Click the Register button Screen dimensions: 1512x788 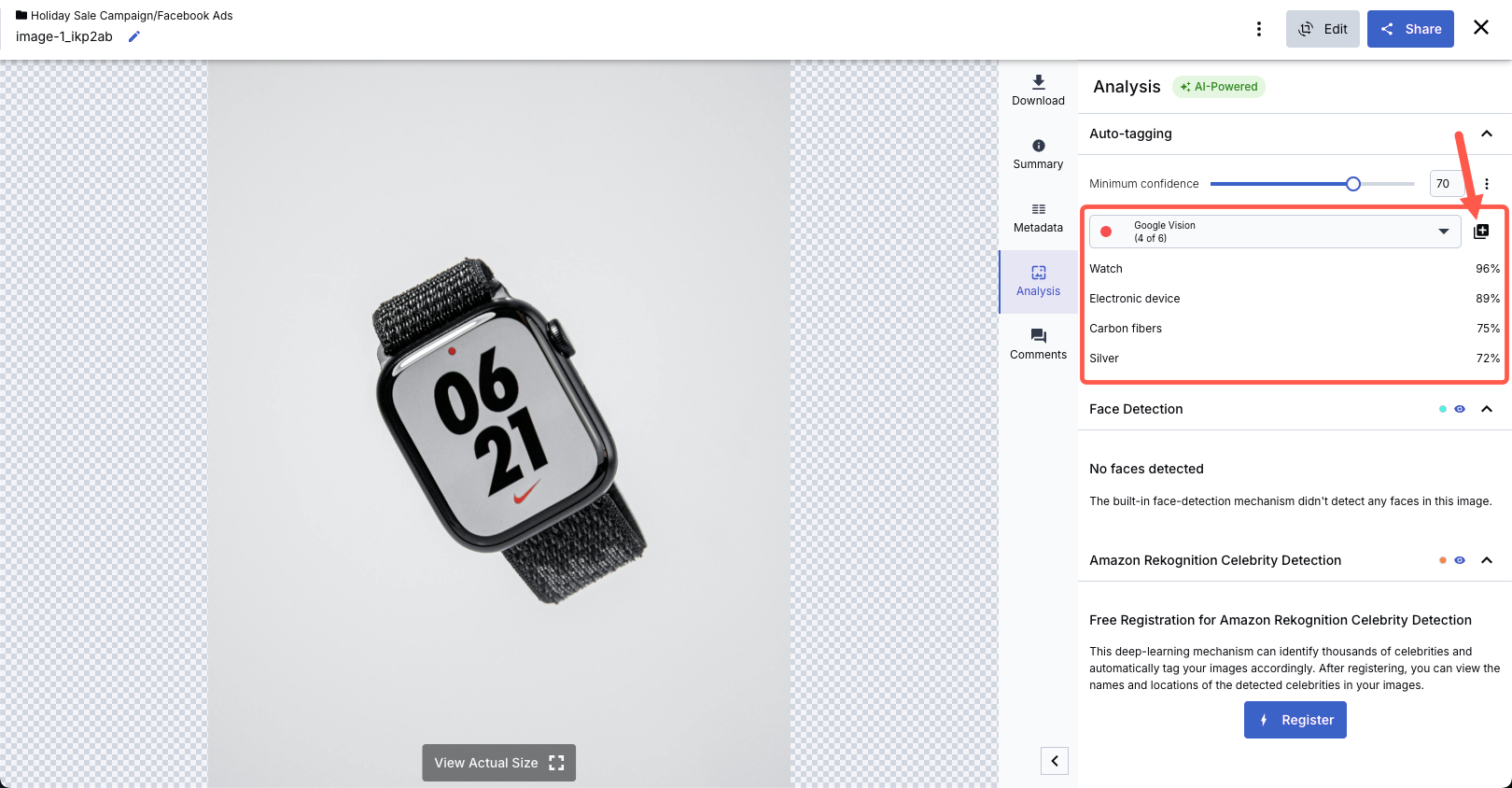click(x=1295, y=720)
